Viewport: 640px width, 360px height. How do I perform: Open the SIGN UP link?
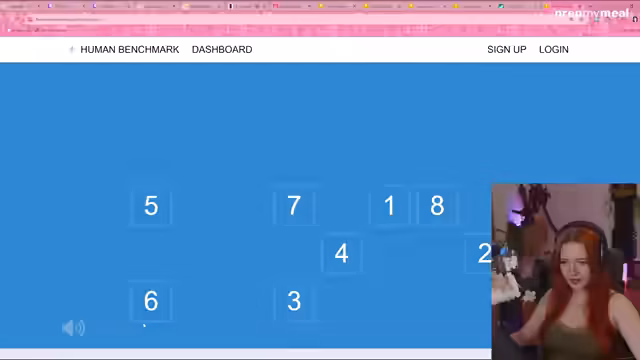507,49
